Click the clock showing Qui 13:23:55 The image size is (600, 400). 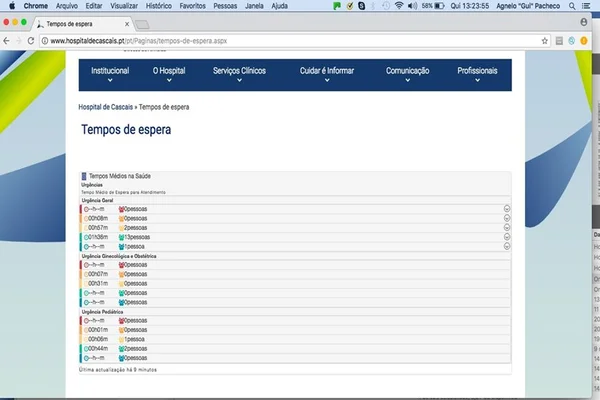click(x=470, y=6)
